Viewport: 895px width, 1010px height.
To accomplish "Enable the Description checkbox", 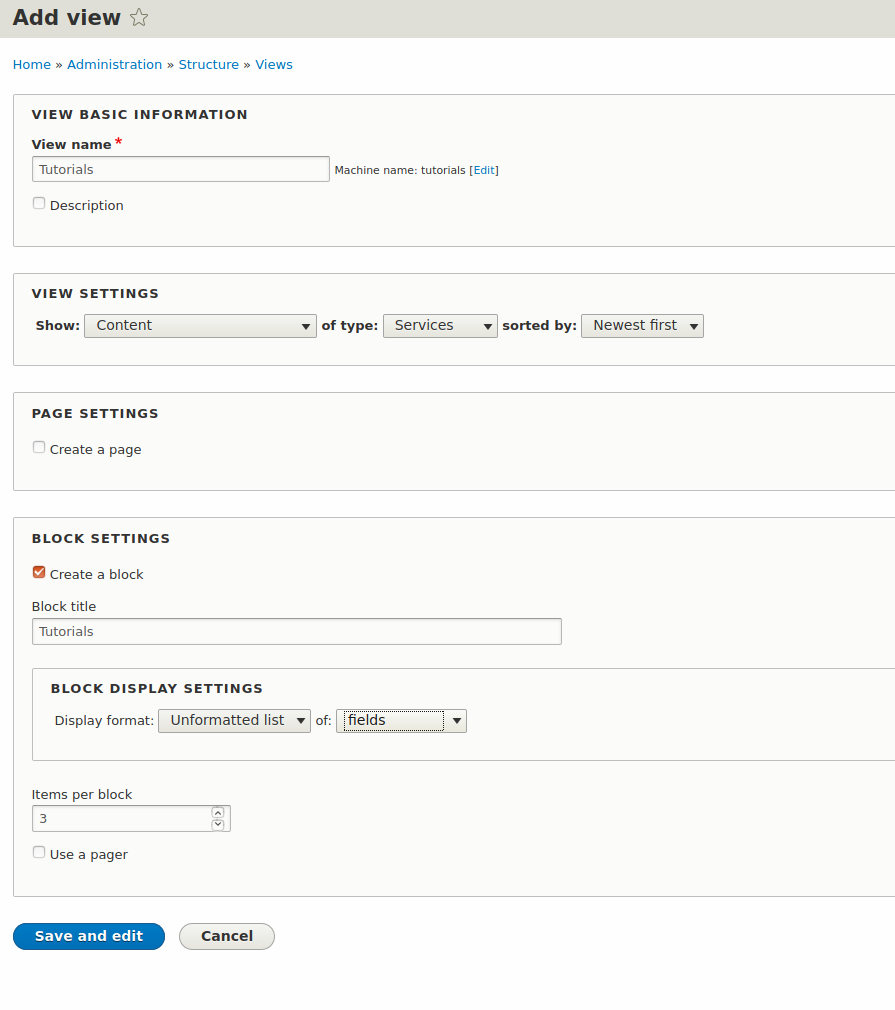I will 39,204.
